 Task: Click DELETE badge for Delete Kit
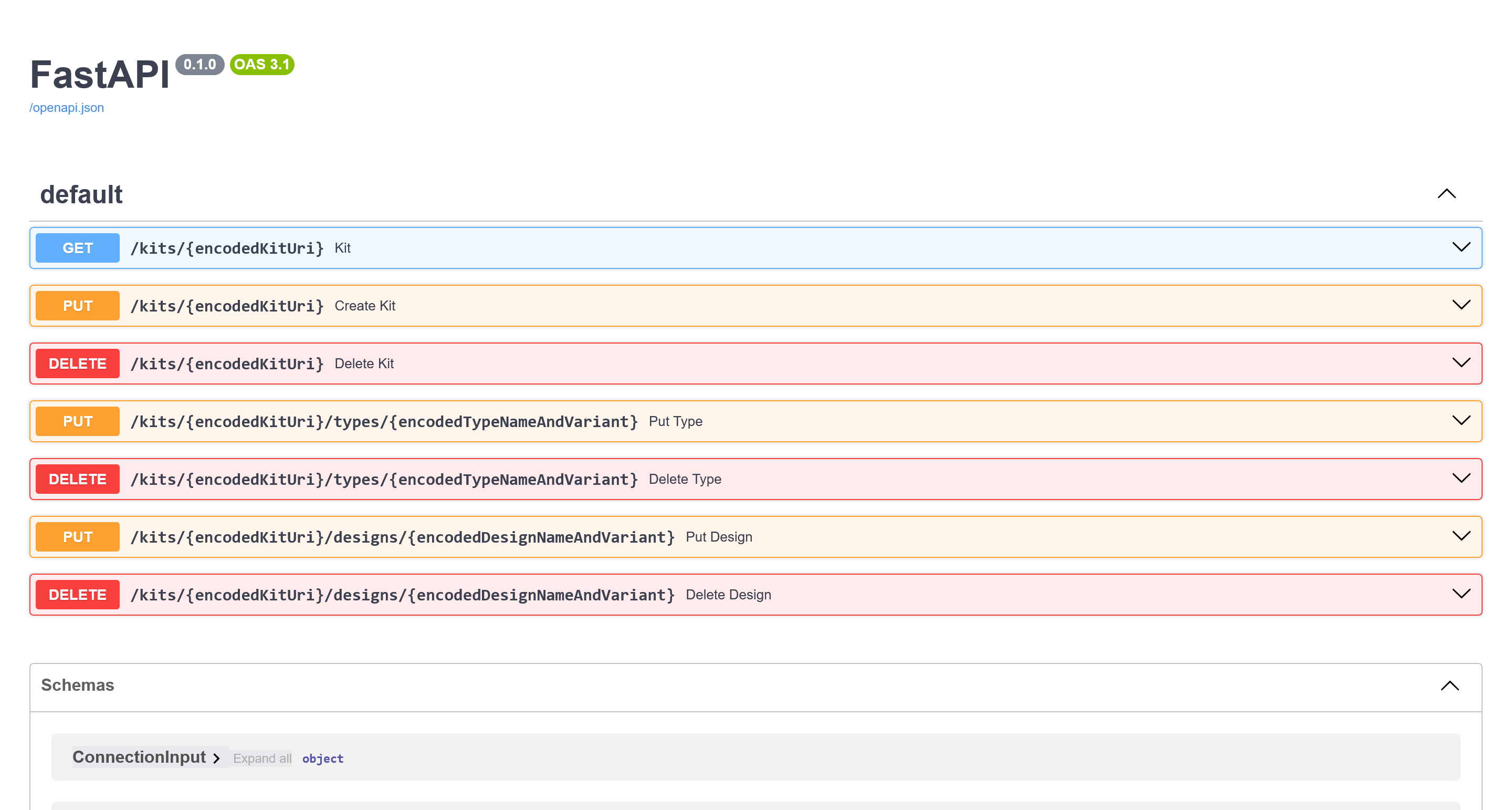click(x=78, y=364)
